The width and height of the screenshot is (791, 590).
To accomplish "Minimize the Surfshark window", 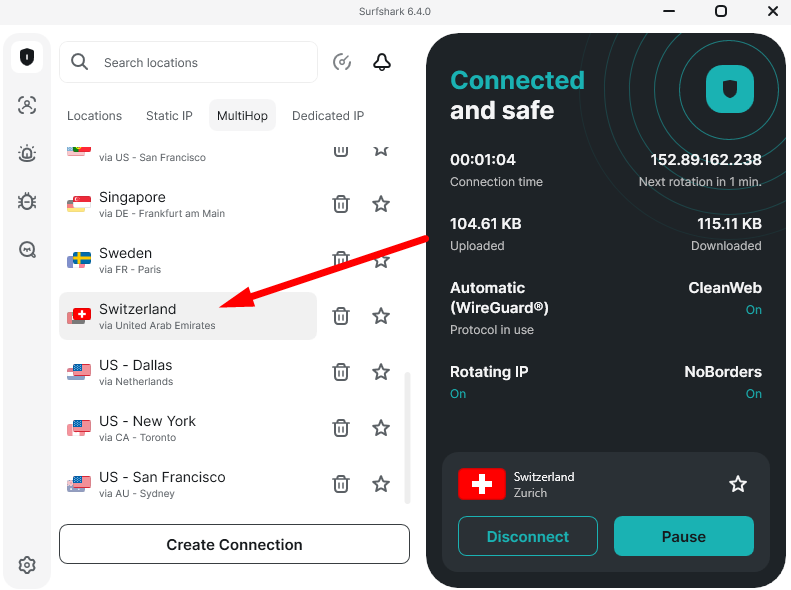I will (669, 11).
